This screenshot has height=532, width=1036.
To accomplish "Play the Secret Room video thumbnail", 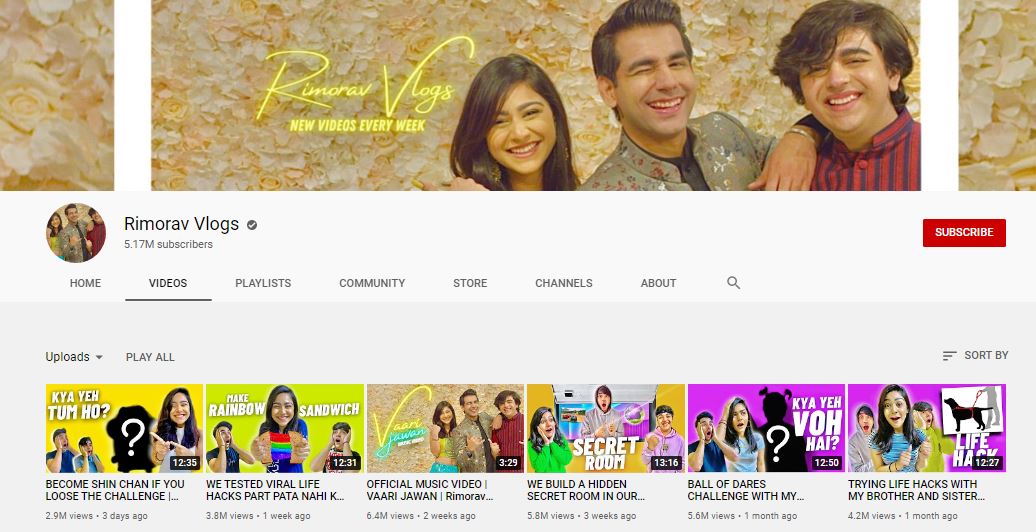I will pyautogui.click(x=606, y=428).
